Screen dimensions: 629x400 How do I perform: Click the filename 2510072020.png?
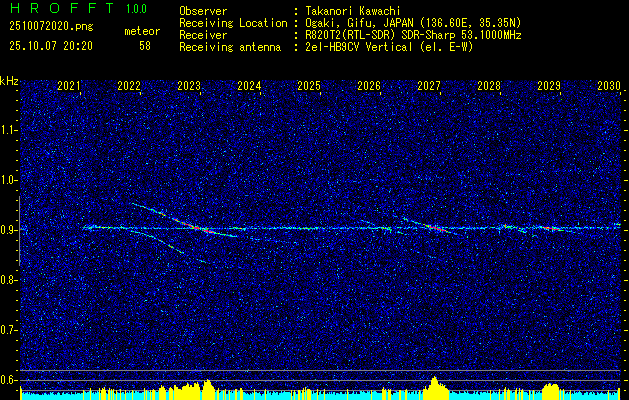pos(51,27)
